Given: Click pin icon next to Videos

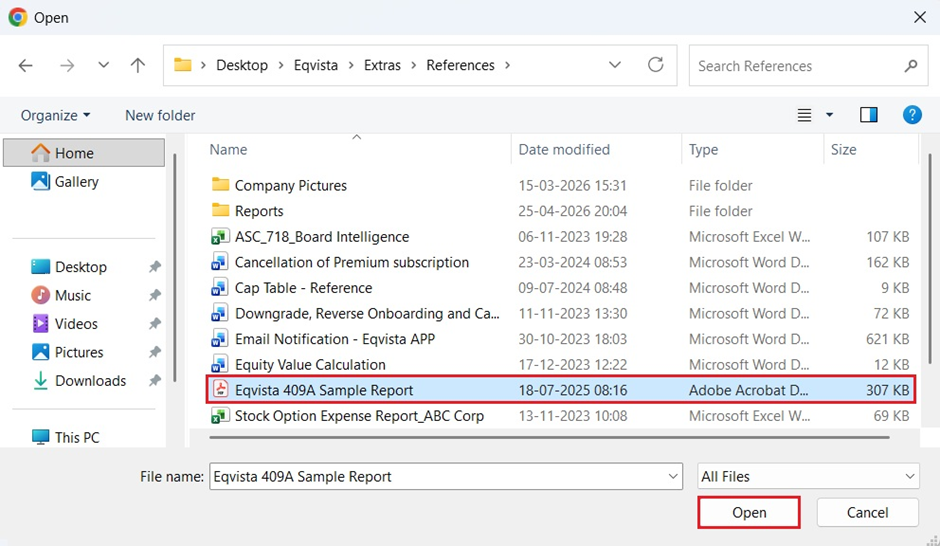Looking at the screenshot, I should point(155,324).
